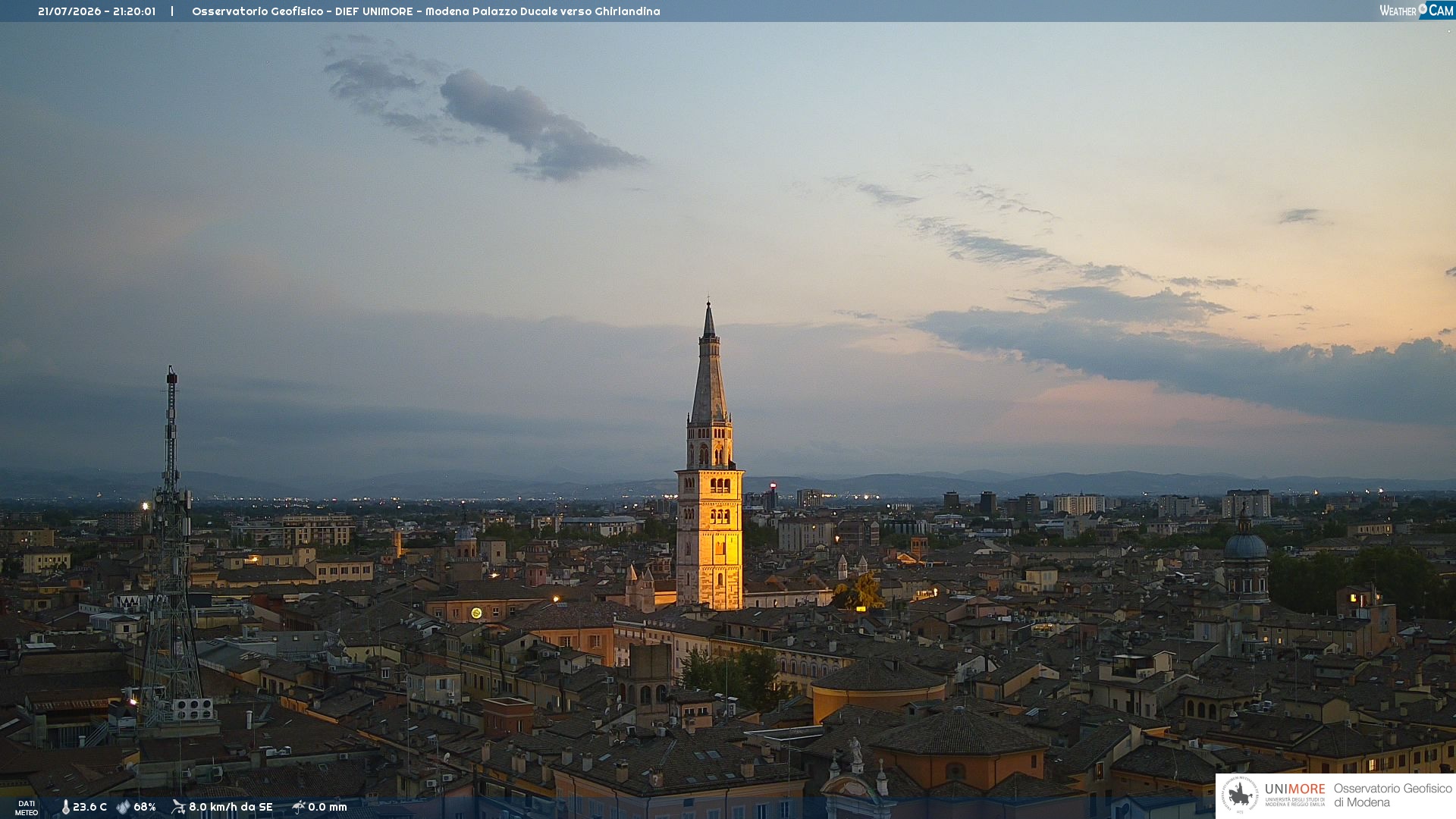Click the thermometer temperature icon
The width and height of the screenshot is (1456, 819).
tap(65, 808)
